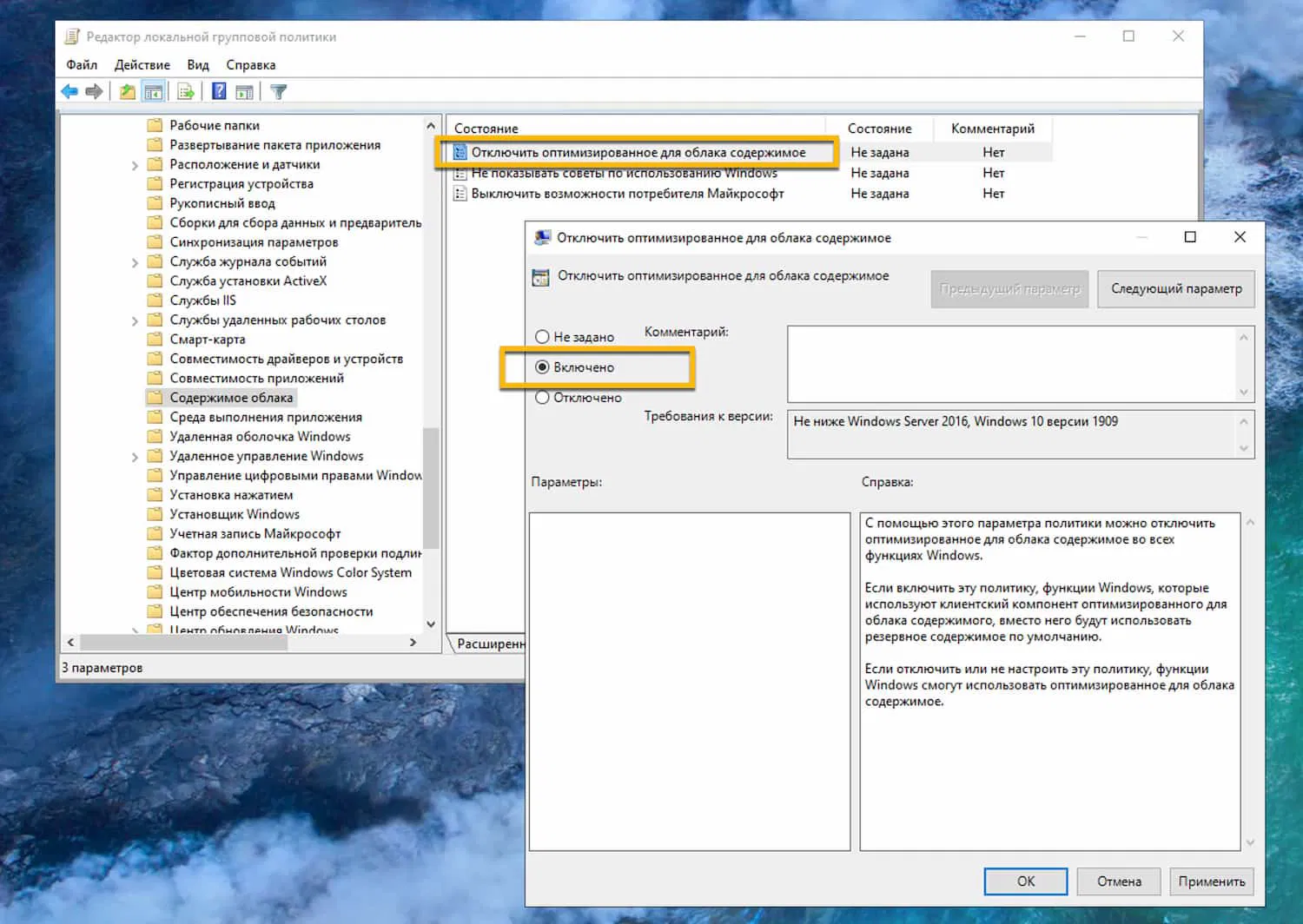Click folder icon next to 'Рукописный ввод'

(x=155, y=203)
